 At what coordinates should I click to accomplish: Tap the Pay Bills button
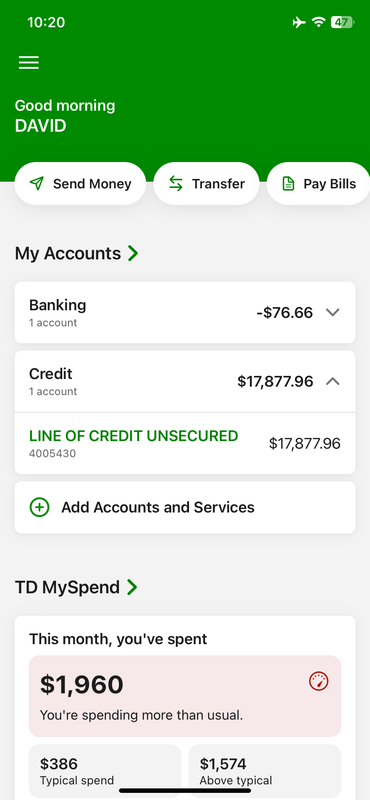click(x=318, y=184)
